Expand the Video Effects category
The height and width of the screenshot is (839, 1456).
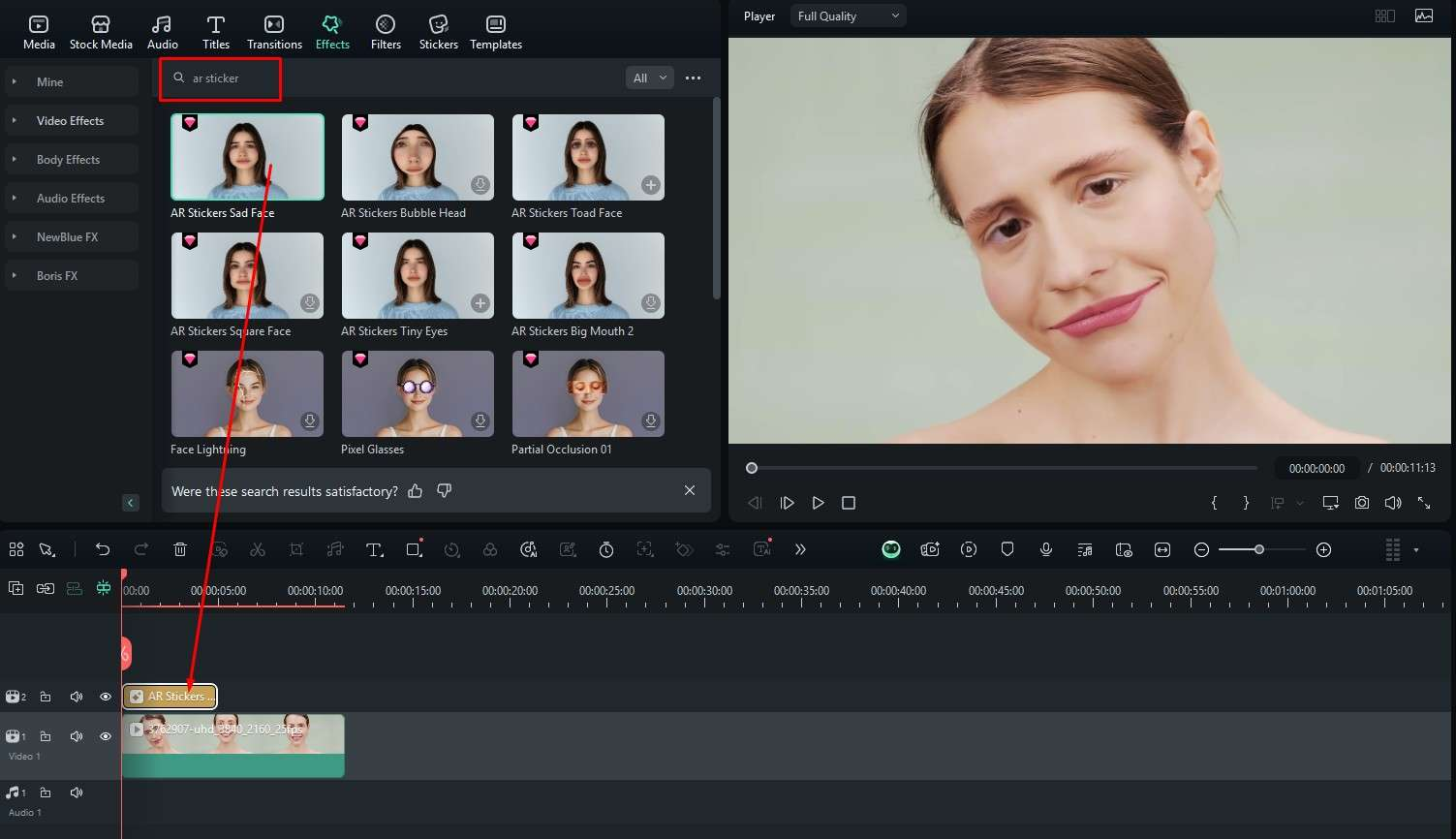pyautogui.click(x=71, y=120)
